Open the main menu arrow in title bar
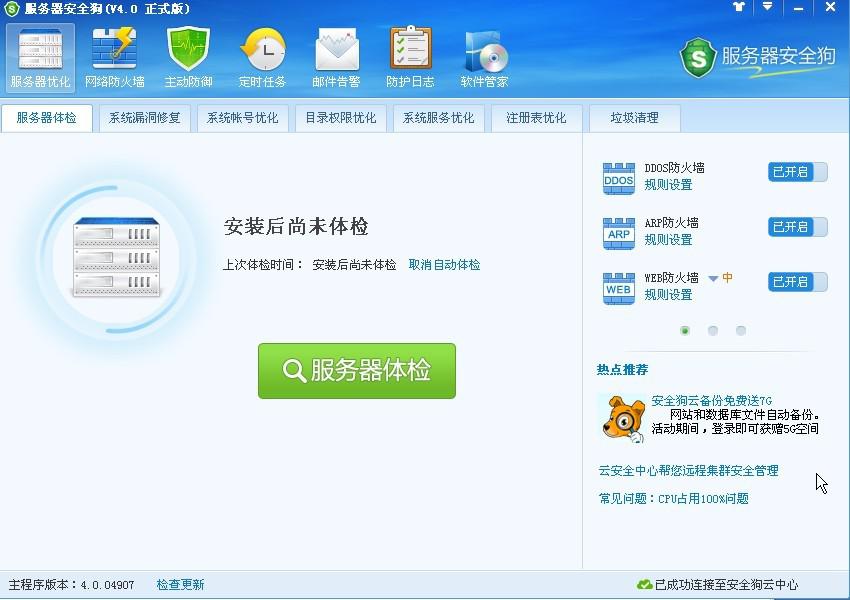This screenshot has width=850, height=600. (x=767, y=7)
